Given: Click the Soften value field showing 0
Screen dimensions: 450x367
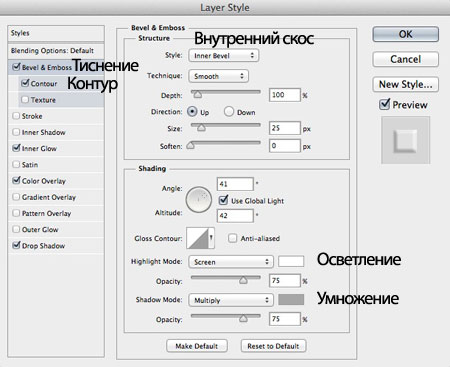Looking at the screenshot, I should [x=284, y=146].
